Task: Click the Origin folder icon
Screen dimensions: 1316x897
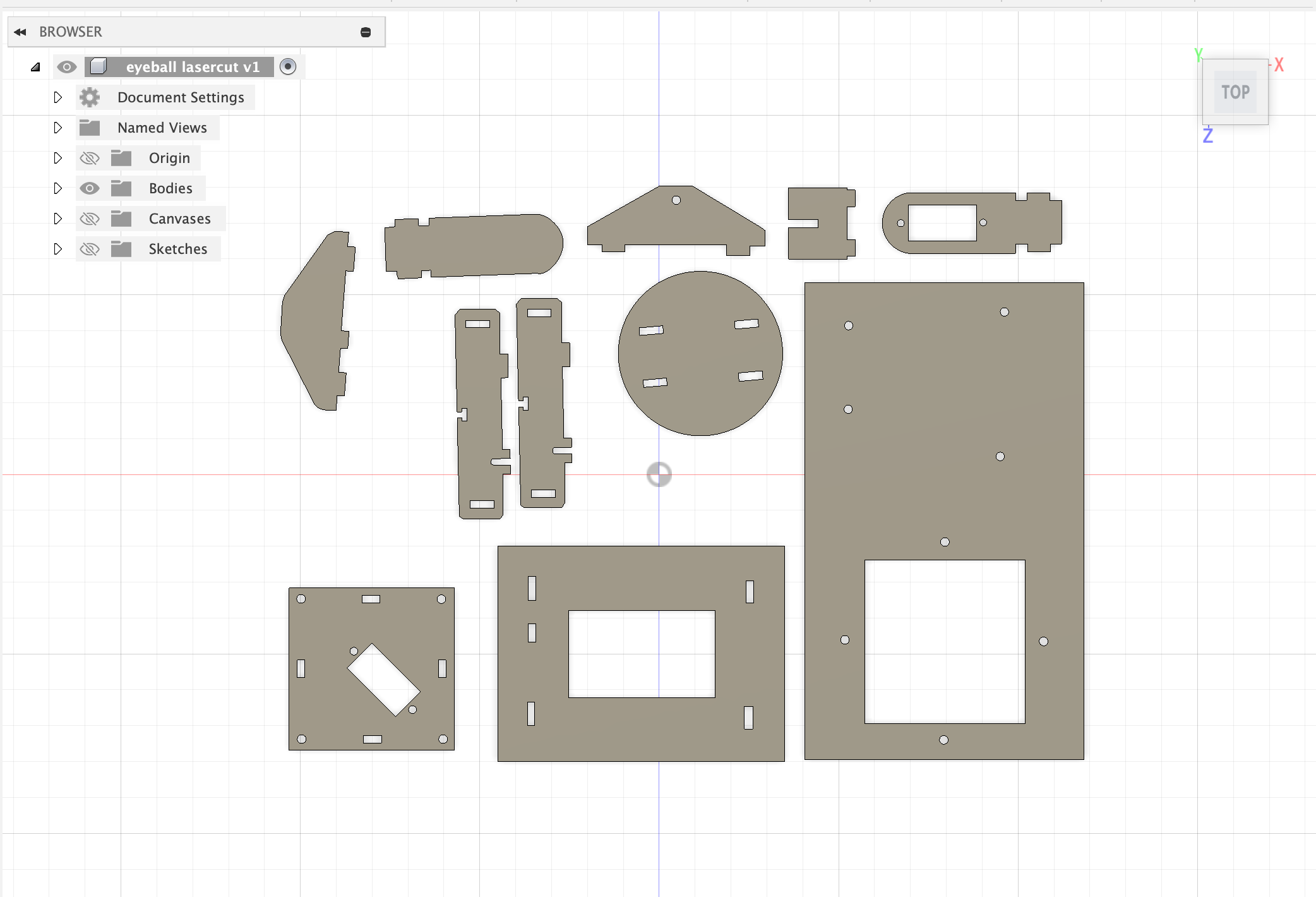Action: [120, 157]
